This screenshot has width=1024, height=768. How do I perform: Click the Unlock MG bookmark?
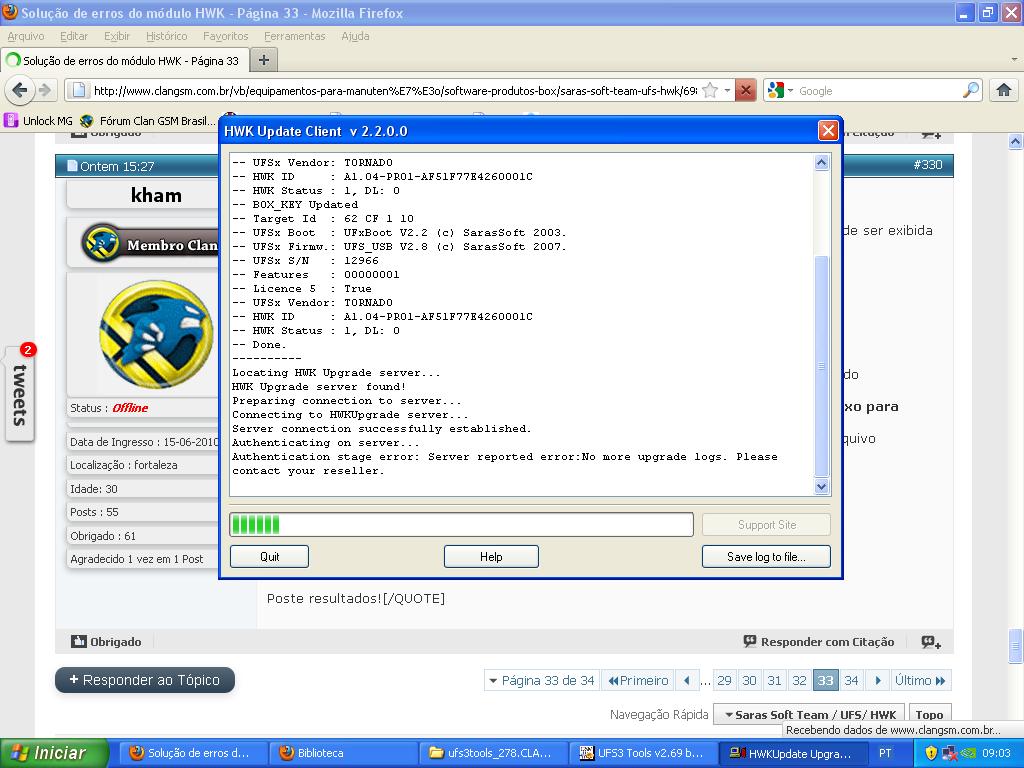[x=39, y=121]
